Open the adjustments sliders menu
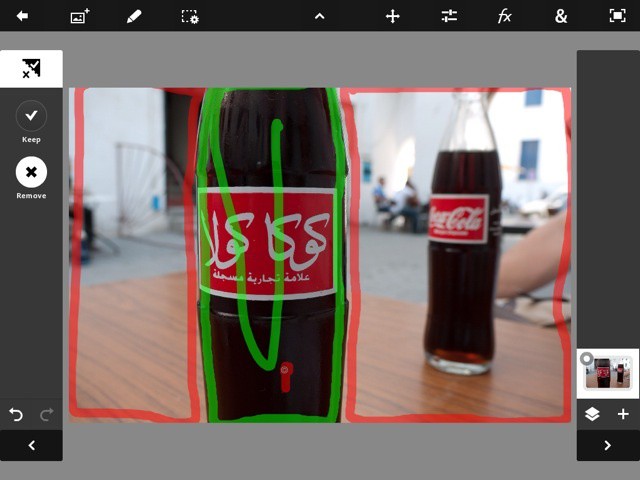640x480 pixels. [449, 16]
